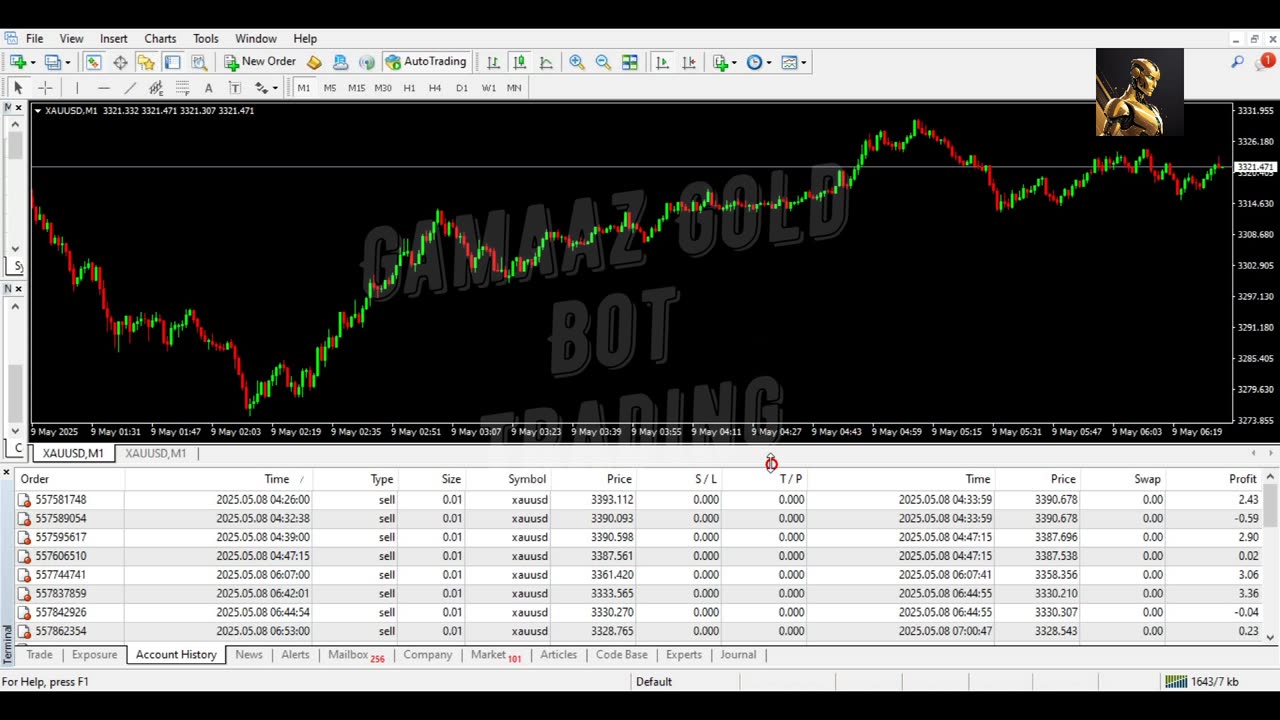Toggle the AutoTrading button
Image resolution: width=1280 pixels, height=720 pixels.
(x=426, y=62)
